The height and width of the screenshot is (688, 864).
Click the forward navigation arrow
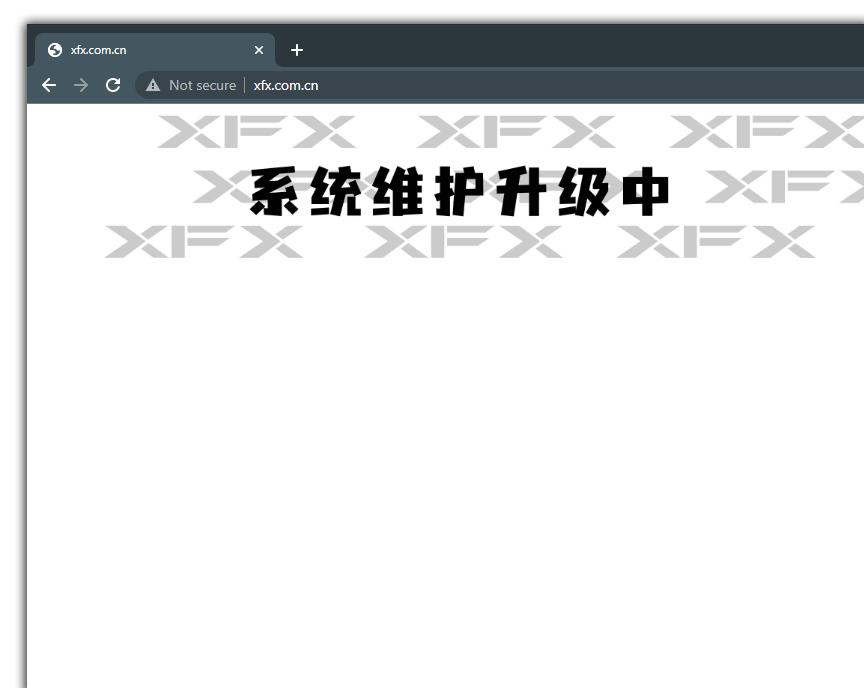81,85
